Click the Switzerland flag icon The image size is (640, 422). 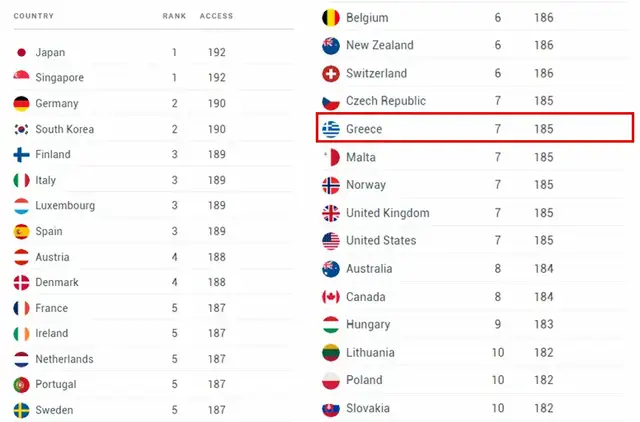(331, 73)
